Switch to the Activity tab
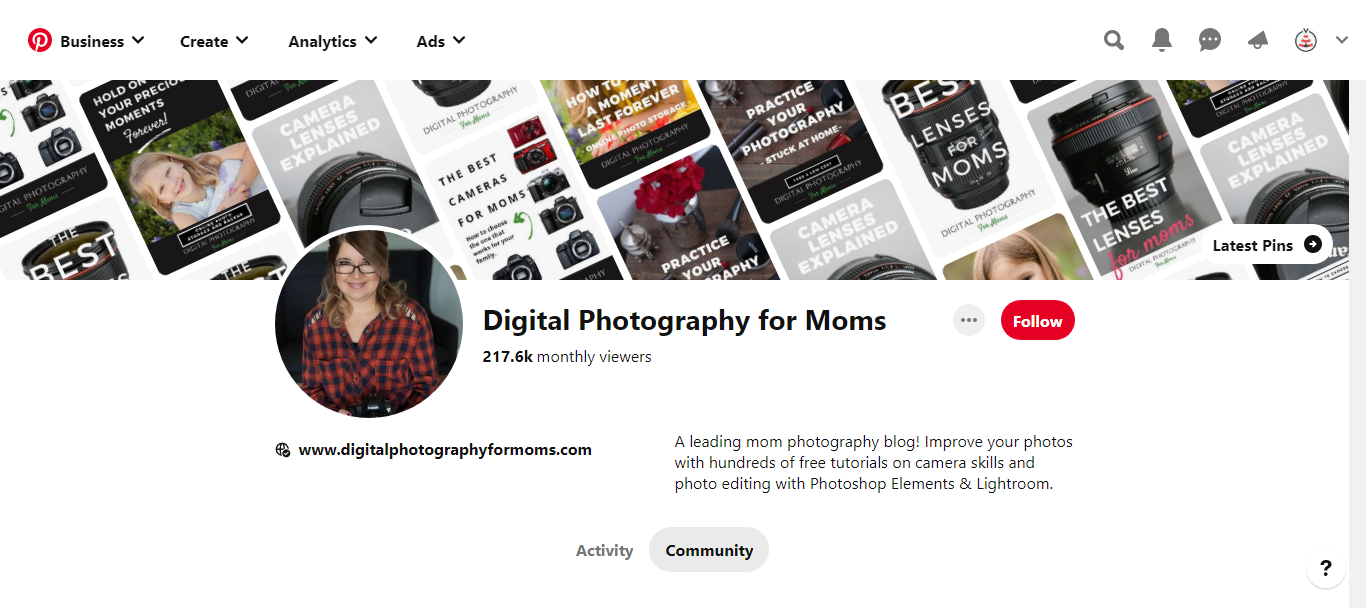This screenshot has width=1366, height=608. pos(604,550)
